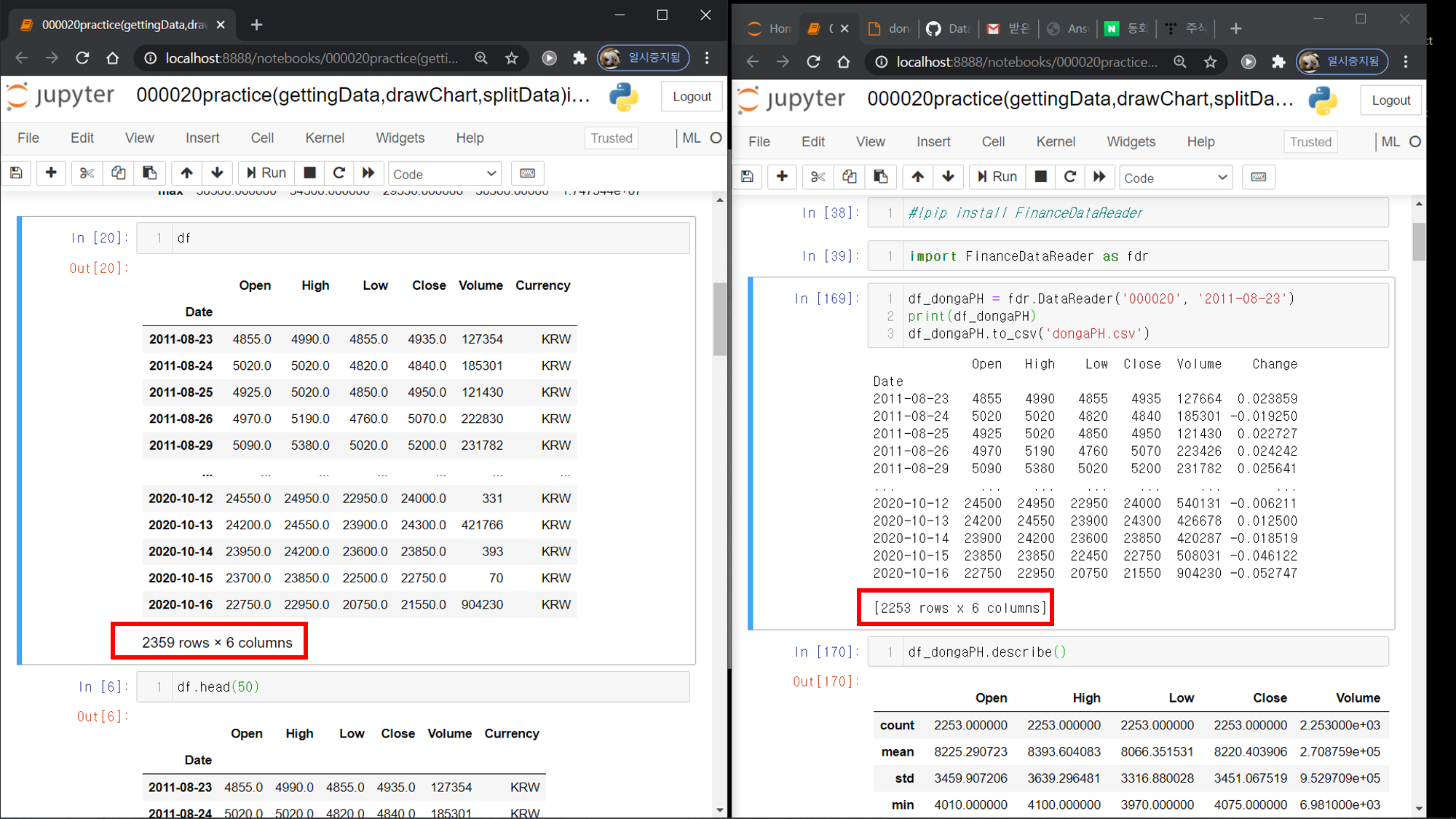Restart kernel icon in left notebook toolbar
The width and height of the screenshot is (1456, 819).
click(339, 173)
